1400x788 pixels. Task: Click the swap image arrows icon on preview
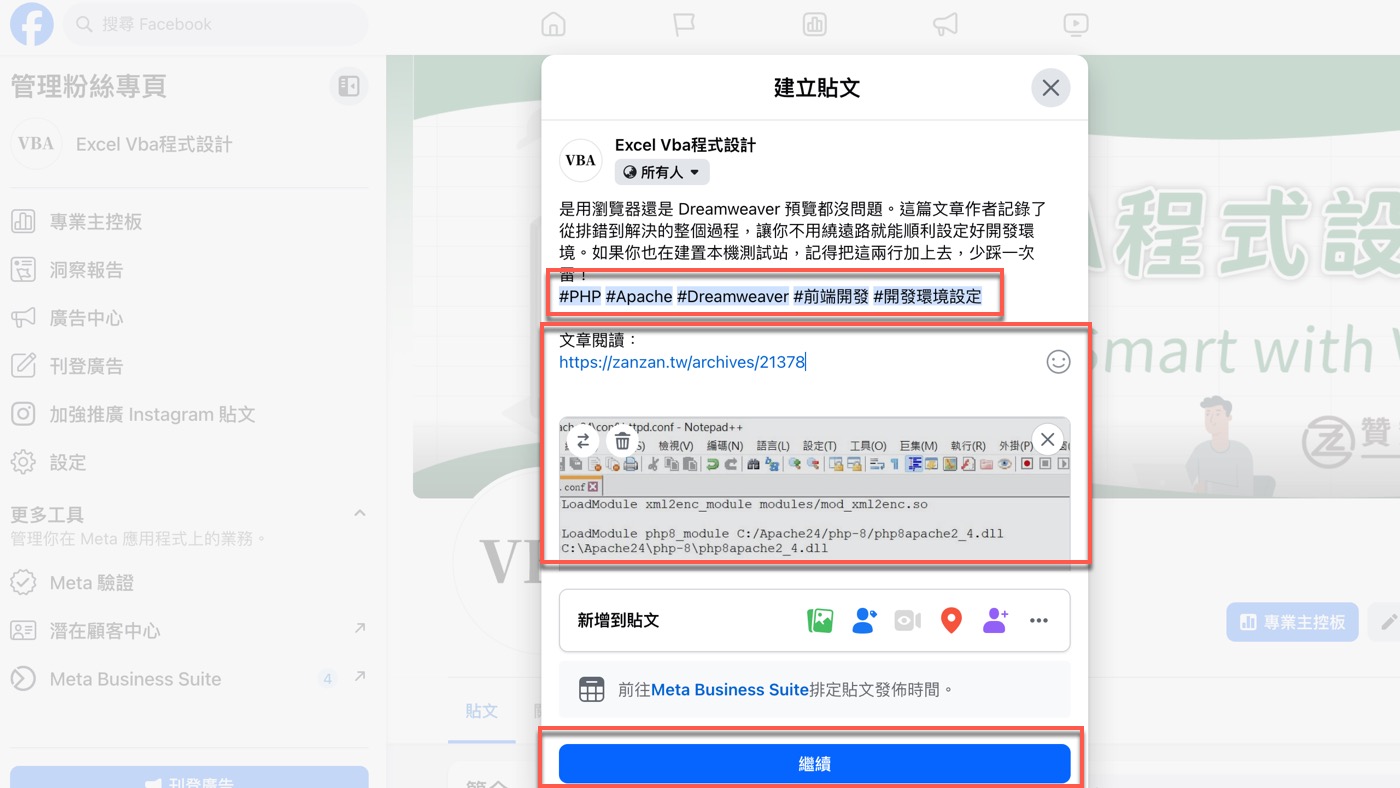pyautogui.click(x=584, y=440)
